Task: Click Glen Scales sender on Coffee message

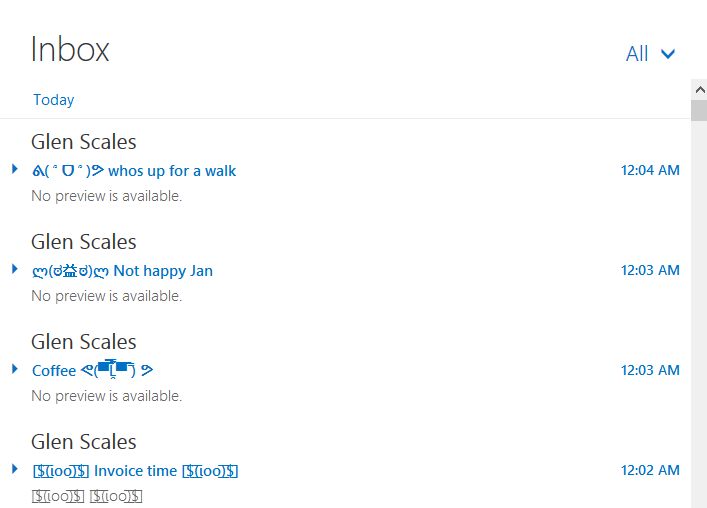Action: (84, 342)
